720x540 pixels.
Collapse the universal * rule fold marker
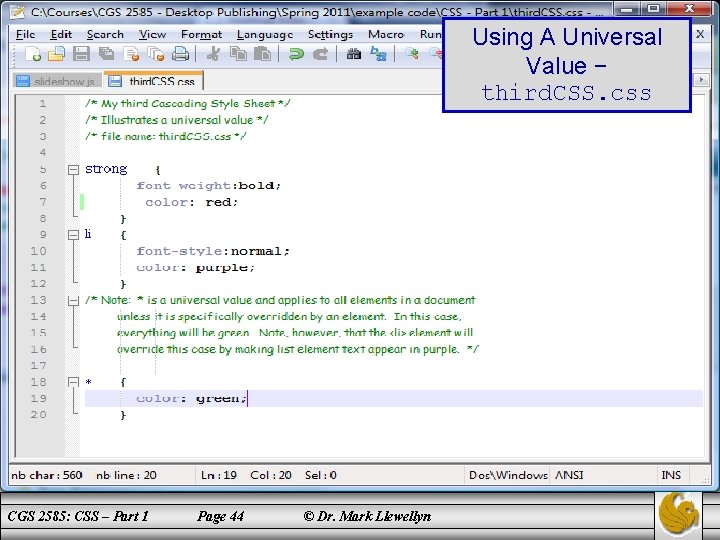73,382
